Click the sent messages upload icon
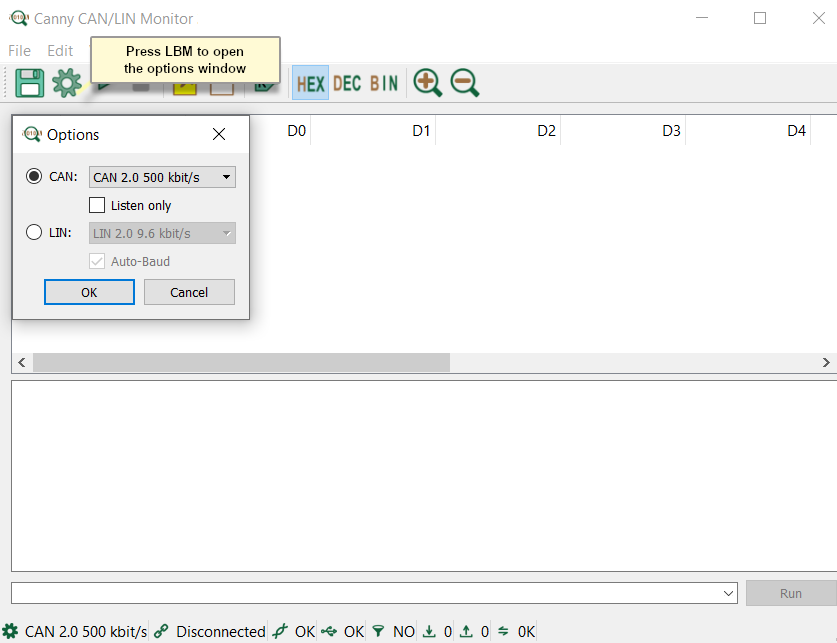The height and width of the screenshot is (643, 837). tap(466, 631)
